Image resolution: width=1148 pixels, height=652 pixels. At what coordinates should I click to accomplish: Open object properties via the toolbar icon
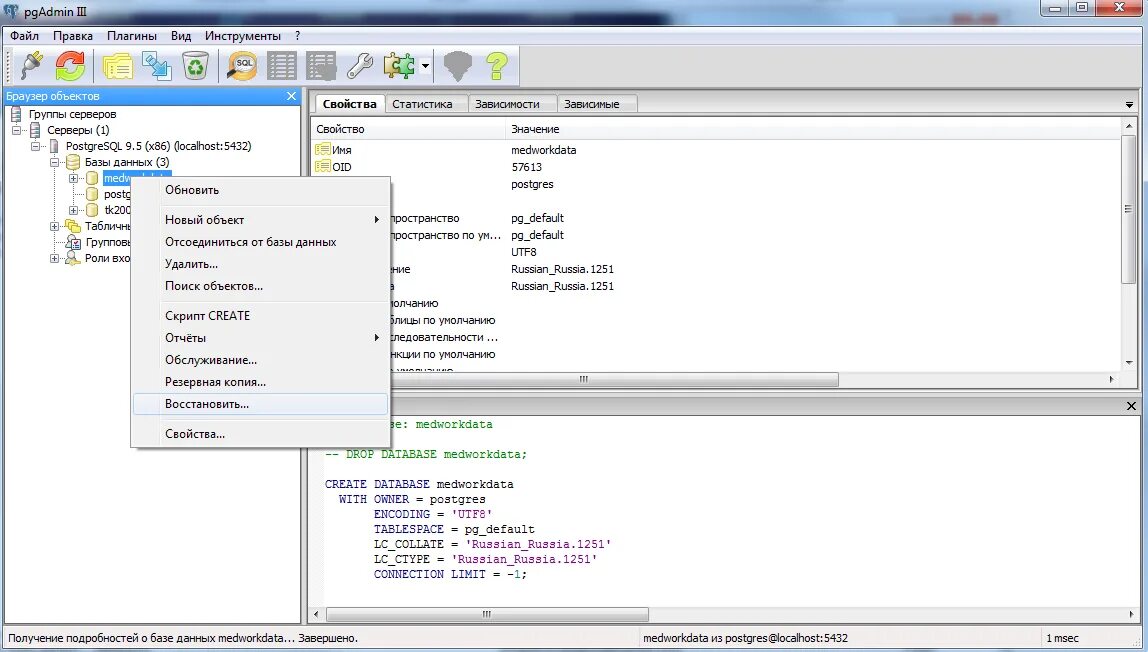point(117,66)
